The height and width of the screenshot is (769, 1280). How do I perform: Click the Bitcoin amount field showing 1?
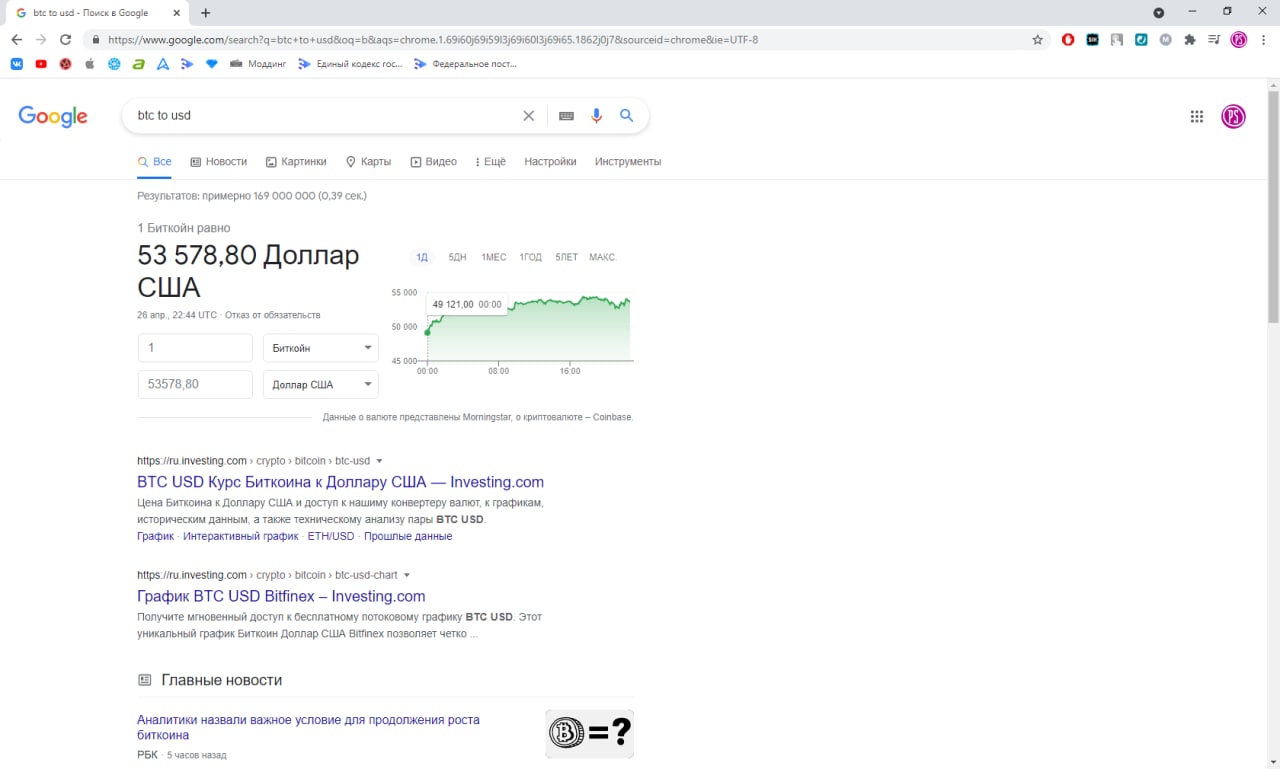(195, 348)
